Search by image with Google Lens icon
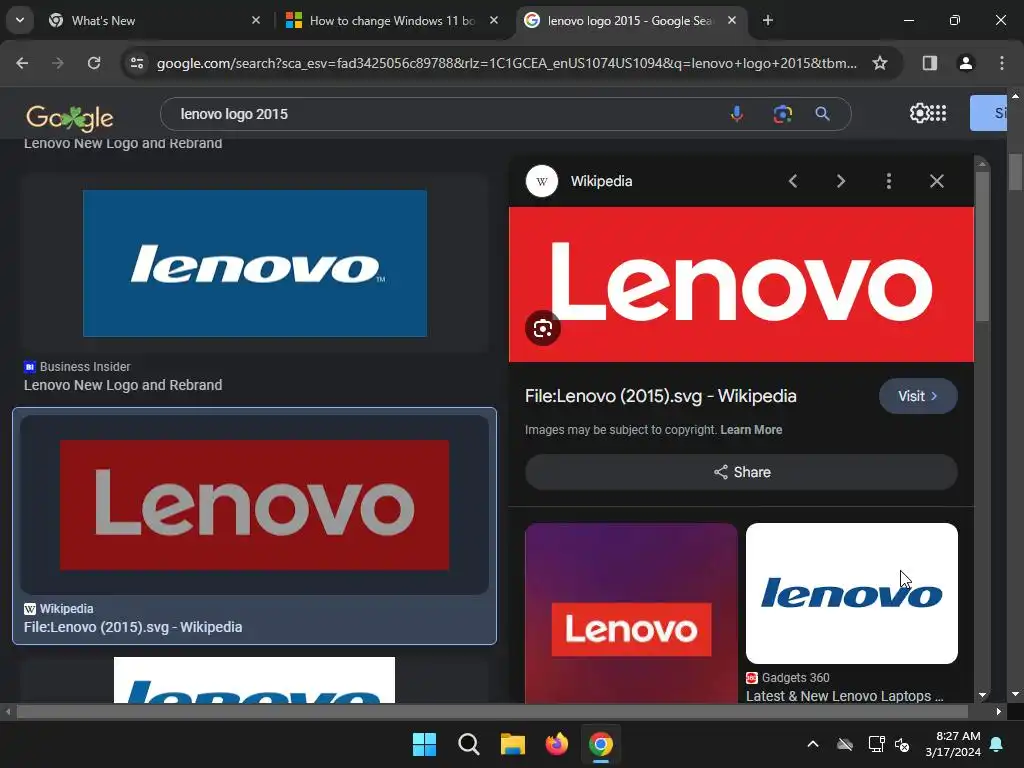This screenshot has width=1024, height=768. pos(782,114)
